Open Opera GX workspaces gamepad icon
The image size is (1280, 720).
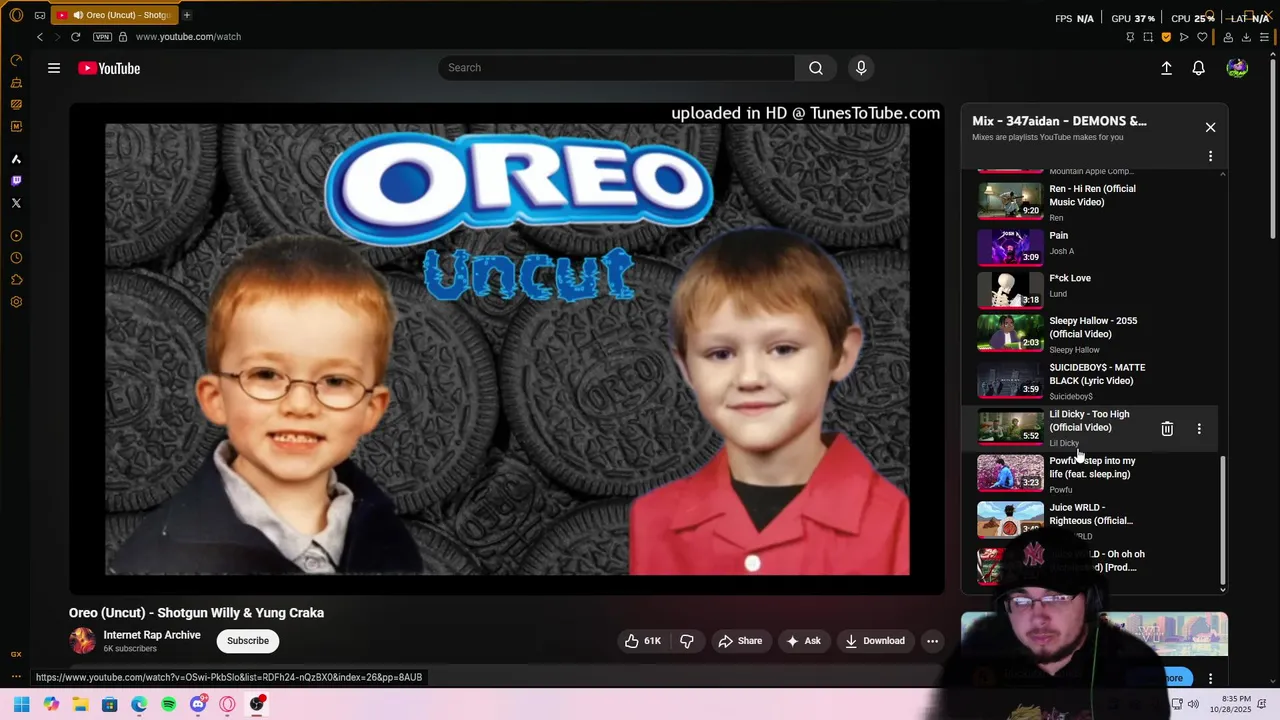[40, 15]
